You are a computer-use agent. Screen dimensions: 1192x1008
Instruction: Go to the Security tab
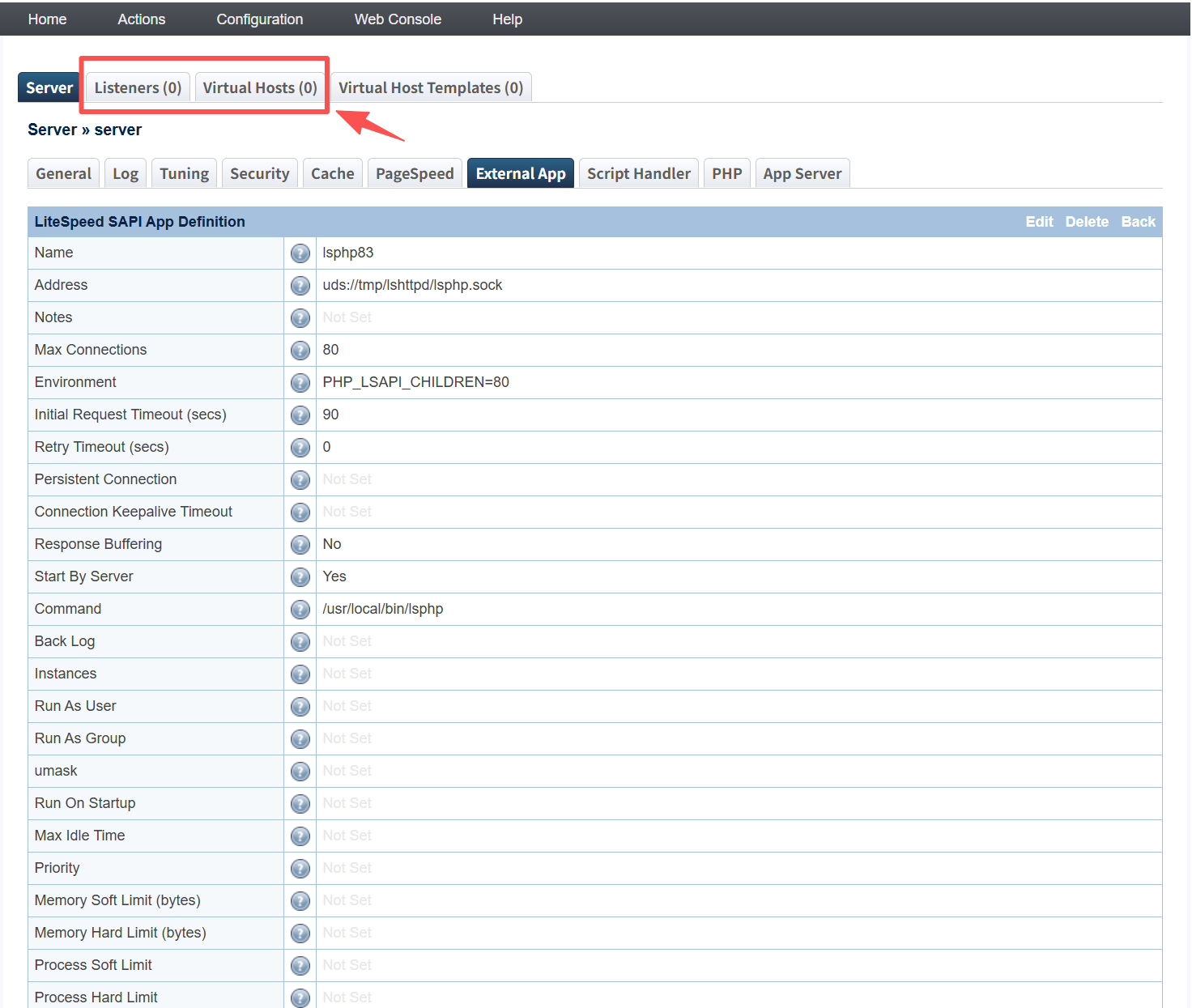click(x=259, y=173)
